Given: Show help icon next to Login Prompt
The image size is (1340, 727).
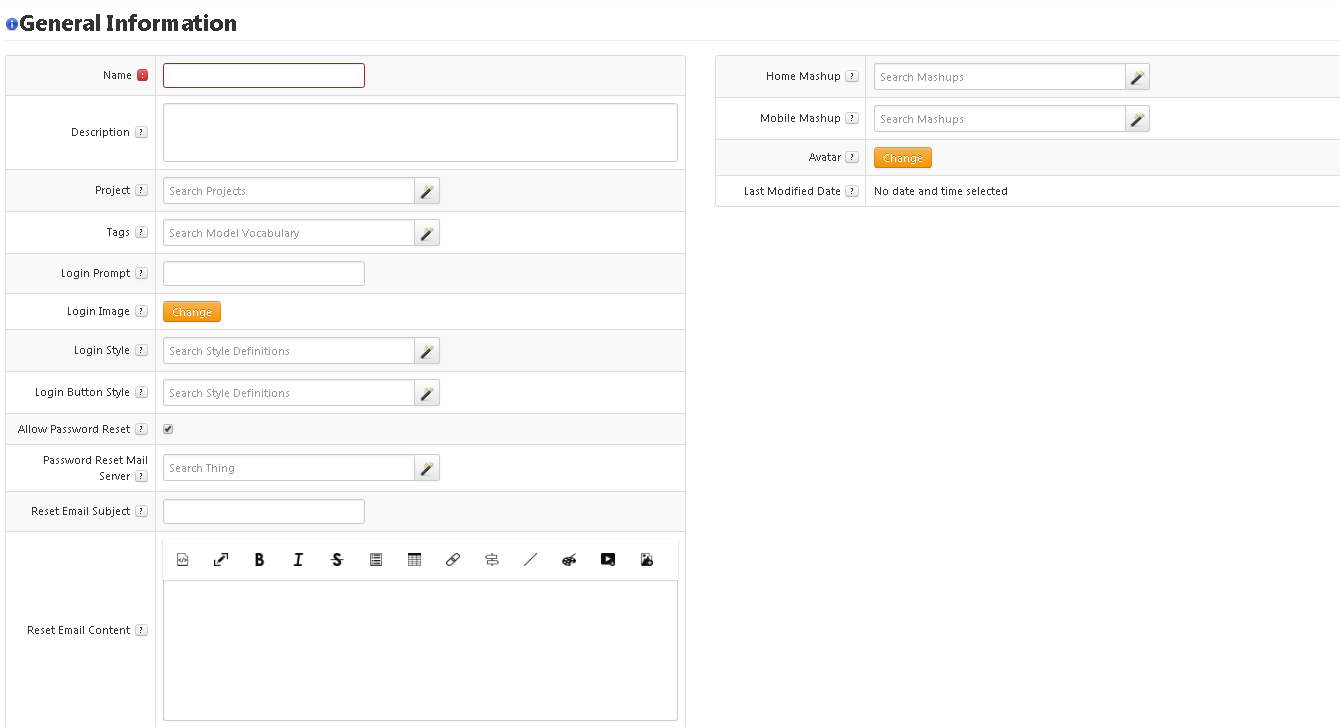Looking at the screenshot, I should (x=142, y=273).
